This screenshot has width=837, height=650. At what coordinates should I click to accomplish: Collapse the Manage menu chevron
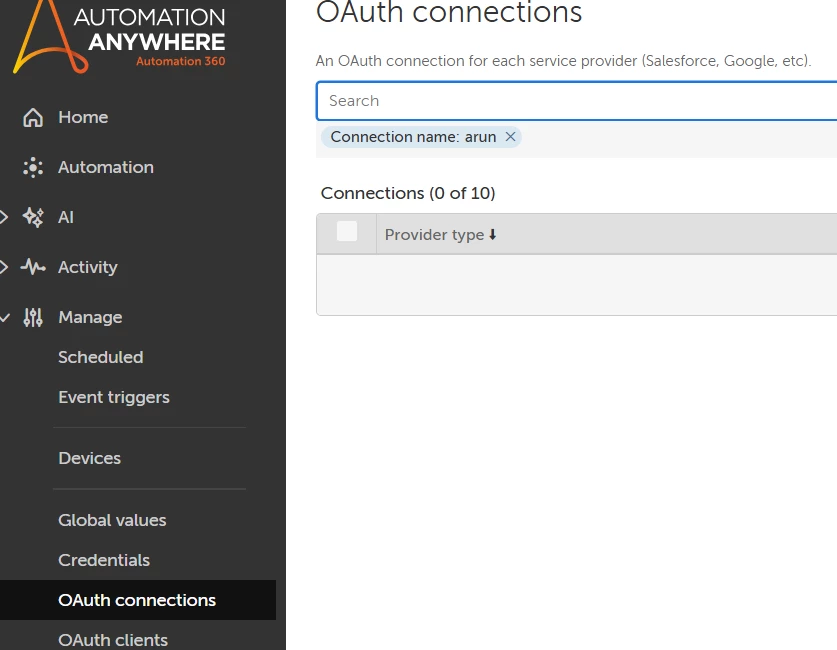[x=5, y=318]
